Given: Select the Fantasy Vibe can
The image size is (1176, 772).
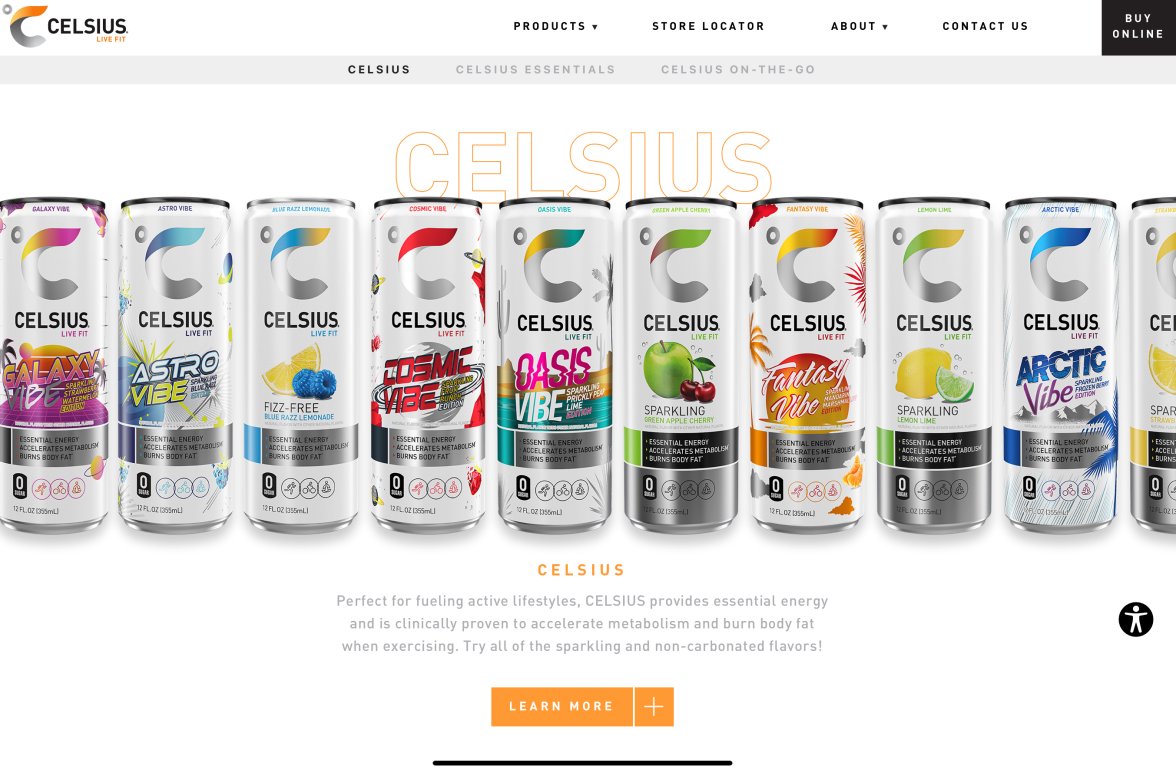Looking at the screenshot, I should click(x=808, y=365).
